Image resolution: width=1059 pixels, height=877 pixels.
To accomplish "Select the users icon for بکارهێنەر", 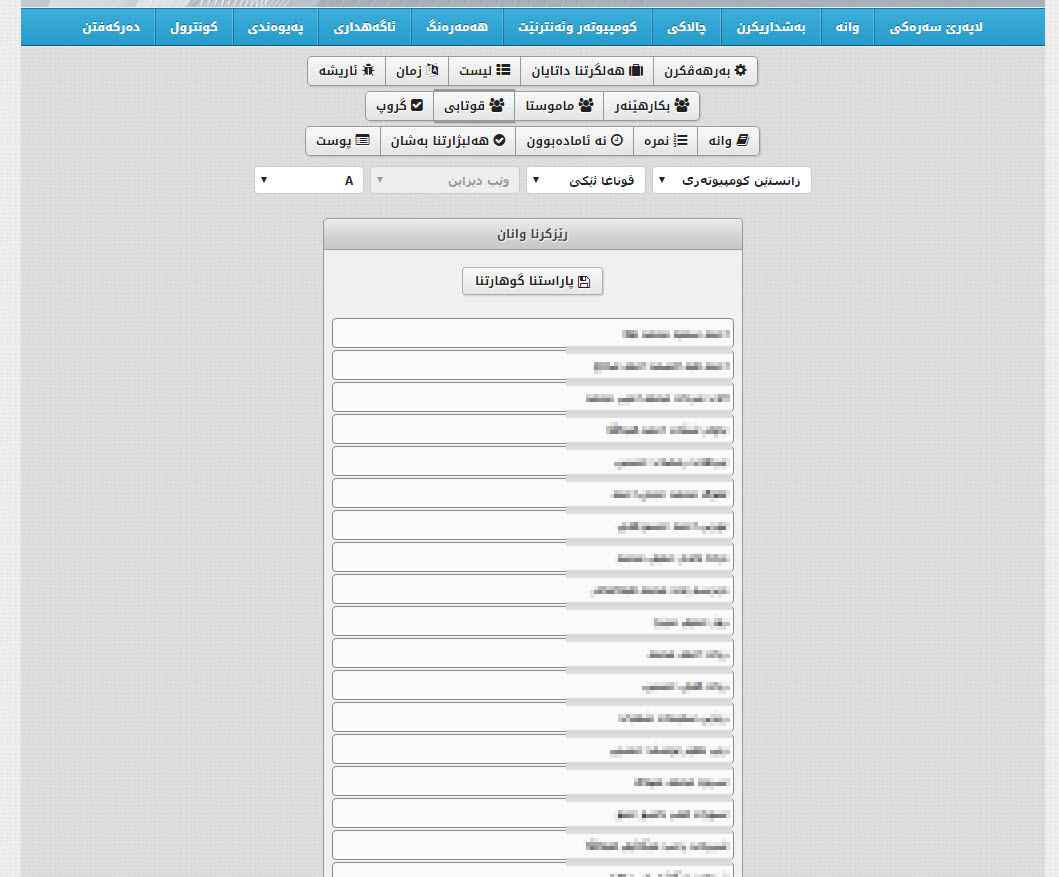I will click(682, 105).
